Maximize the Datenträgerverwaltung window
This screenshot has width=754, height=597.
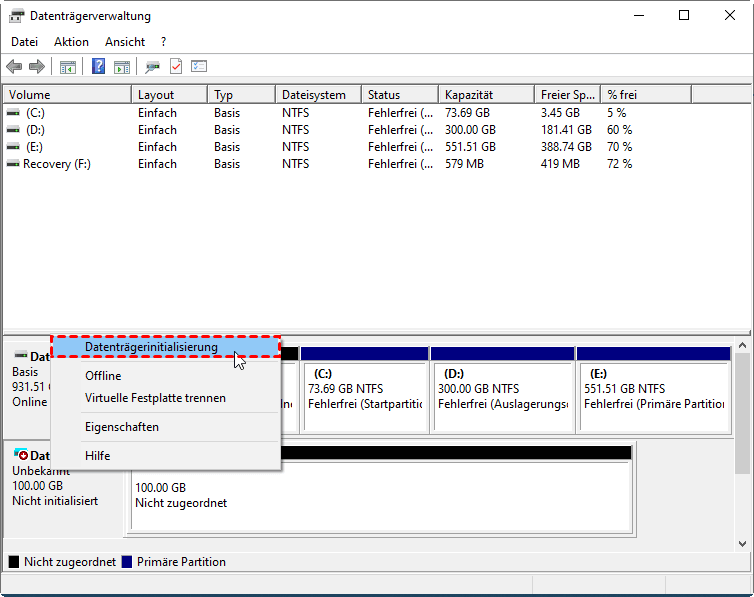pyautogui.click(x=684, y=15)
